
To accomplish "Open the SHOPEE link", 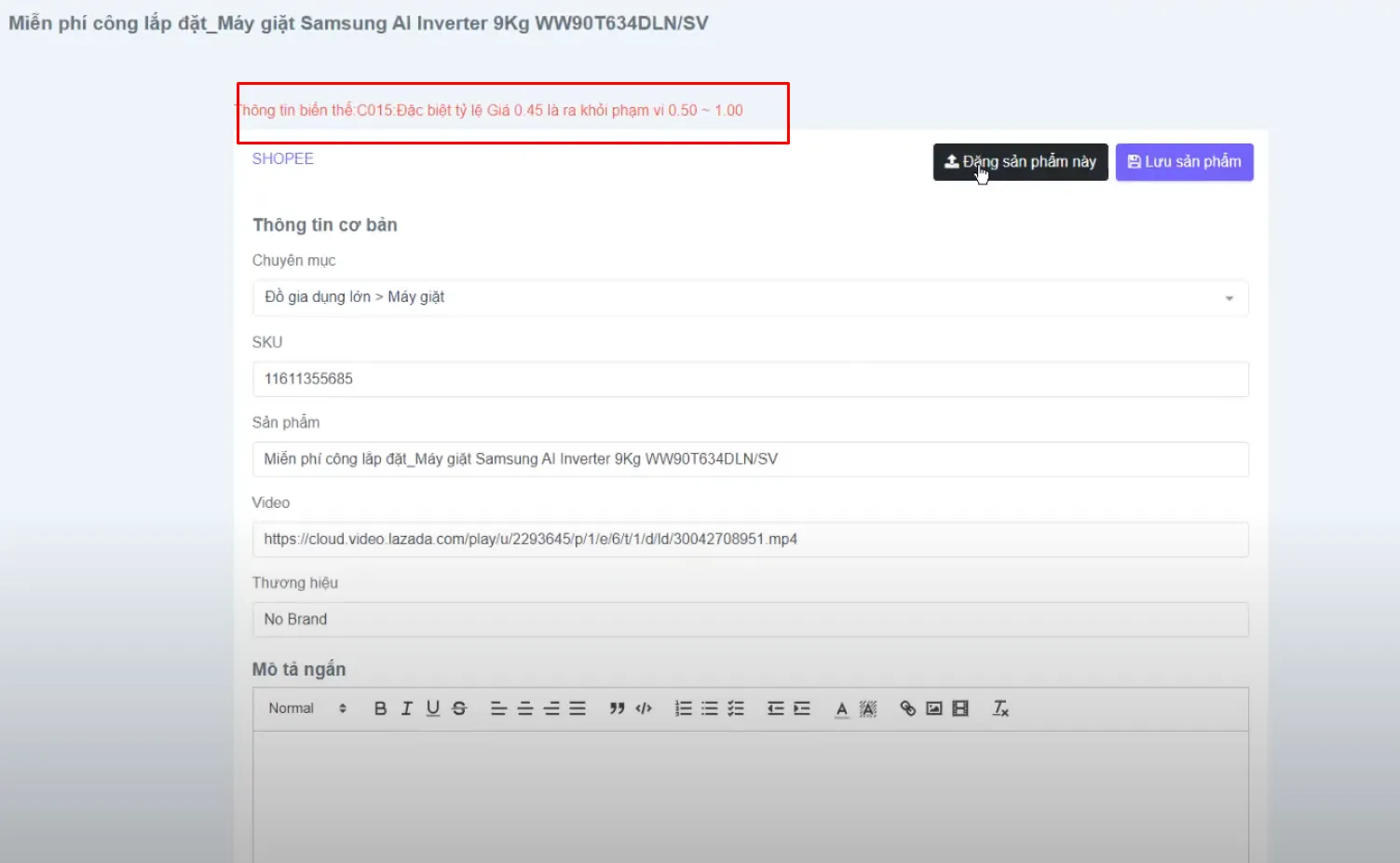I will coord(283,159).
